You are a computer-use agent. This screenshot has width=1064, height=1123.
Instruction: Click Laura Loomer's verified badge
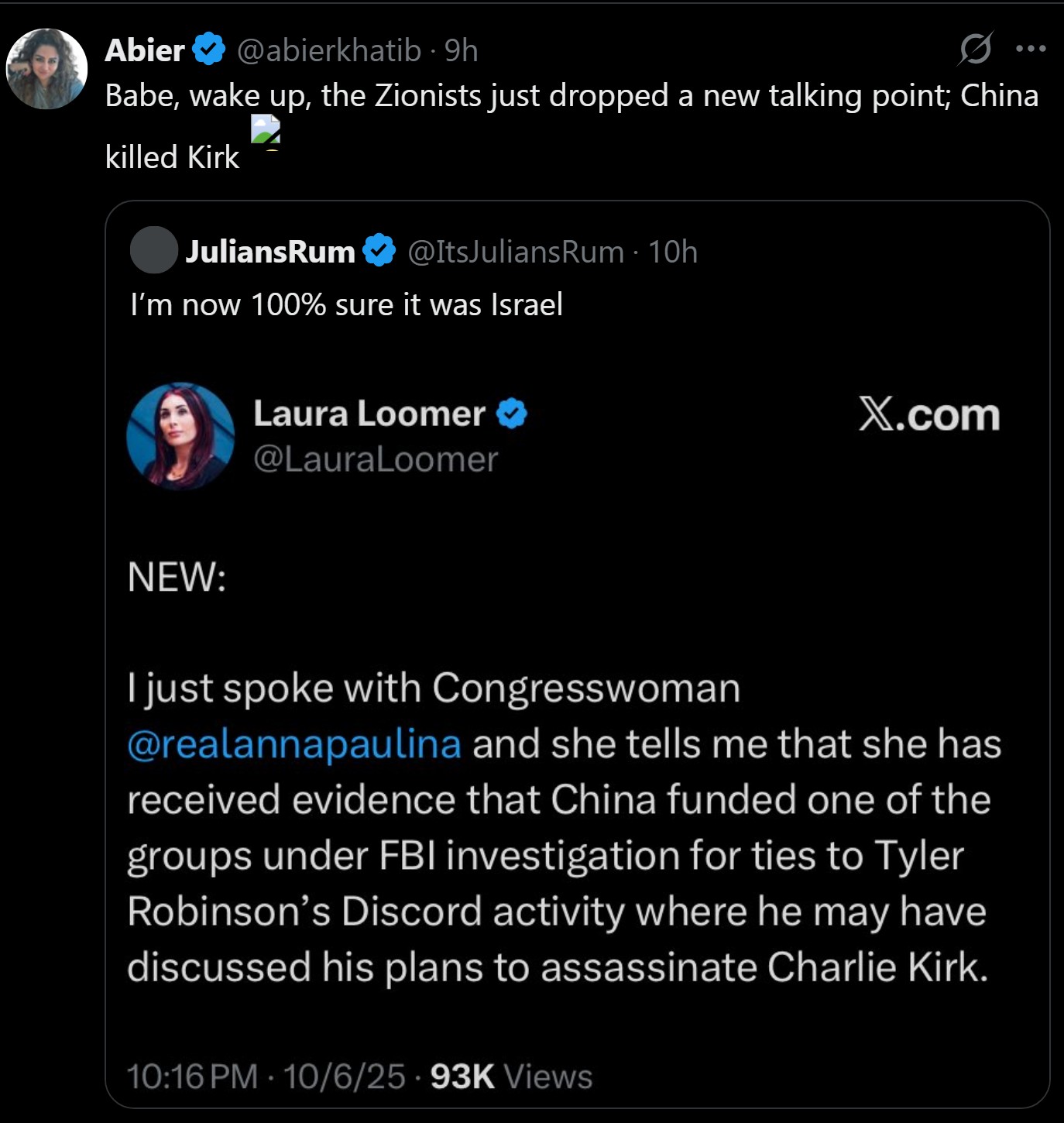click(511, 414)
